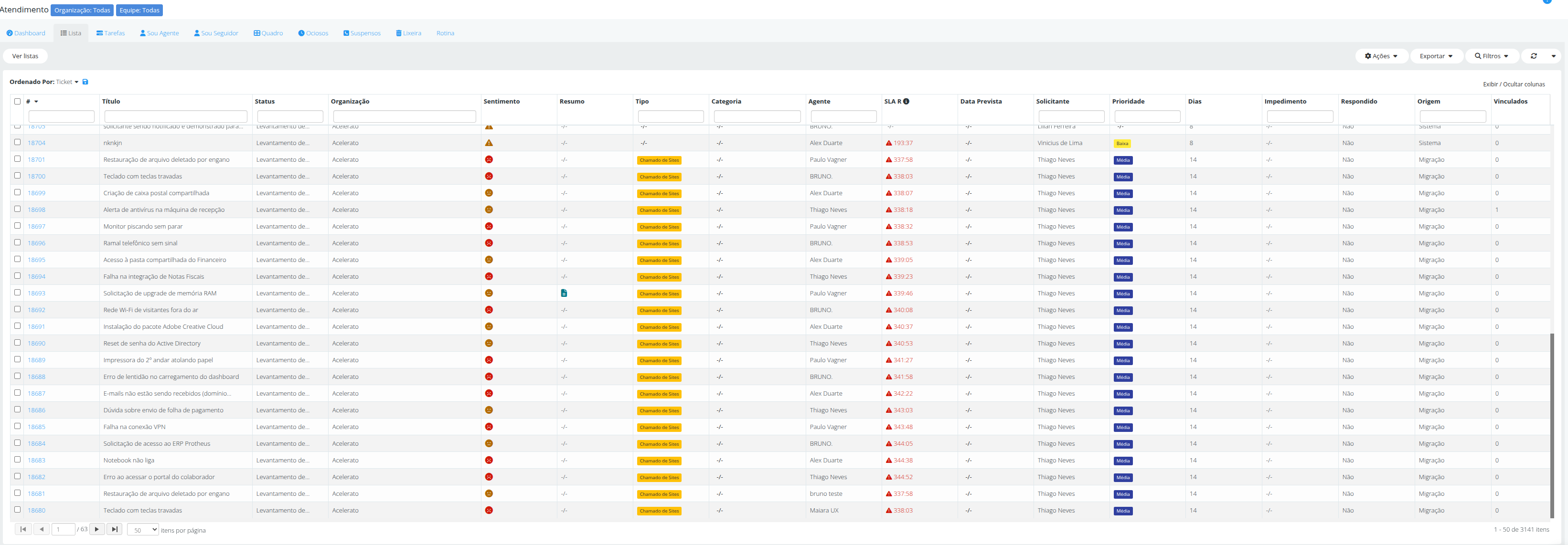This screenshot has height=545, width=1568.
Task: Click the Média priority badge of ticket 18701
Action: point(1123,160)
